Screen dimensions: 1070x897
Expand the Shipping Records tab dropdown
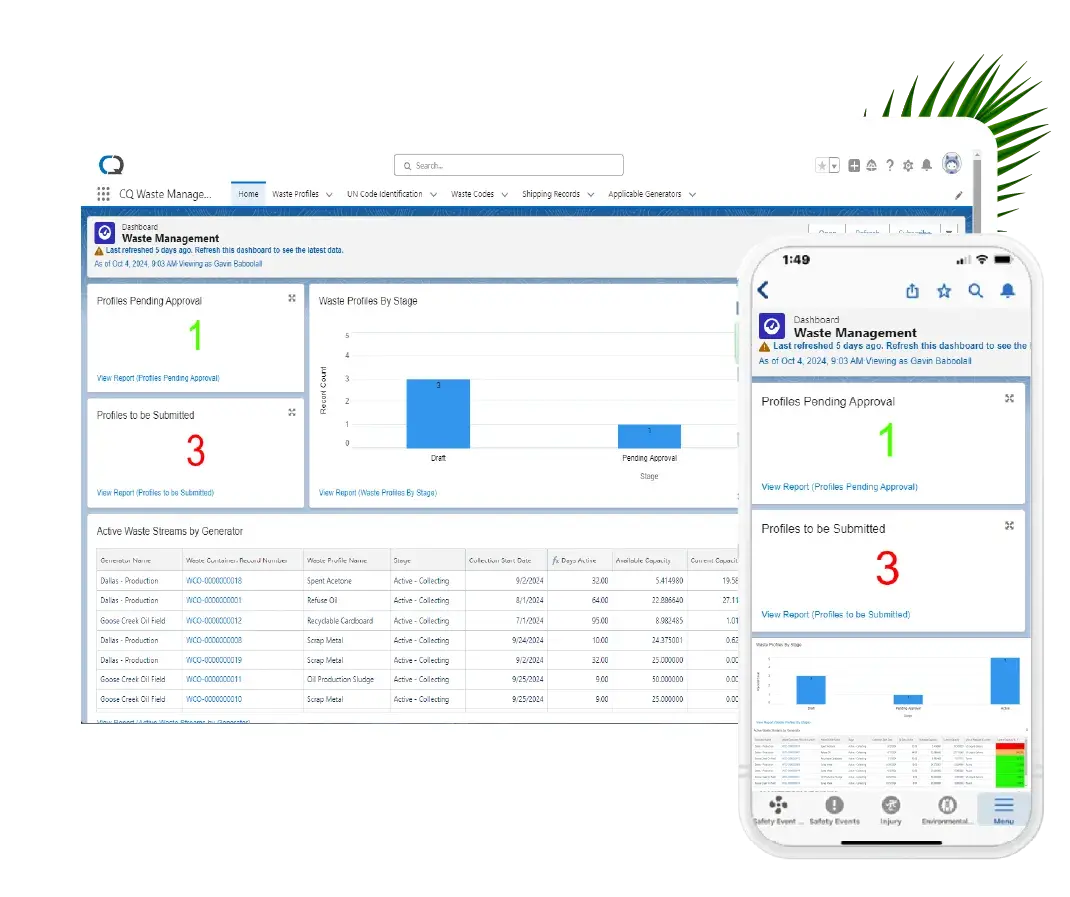point(591,195)
